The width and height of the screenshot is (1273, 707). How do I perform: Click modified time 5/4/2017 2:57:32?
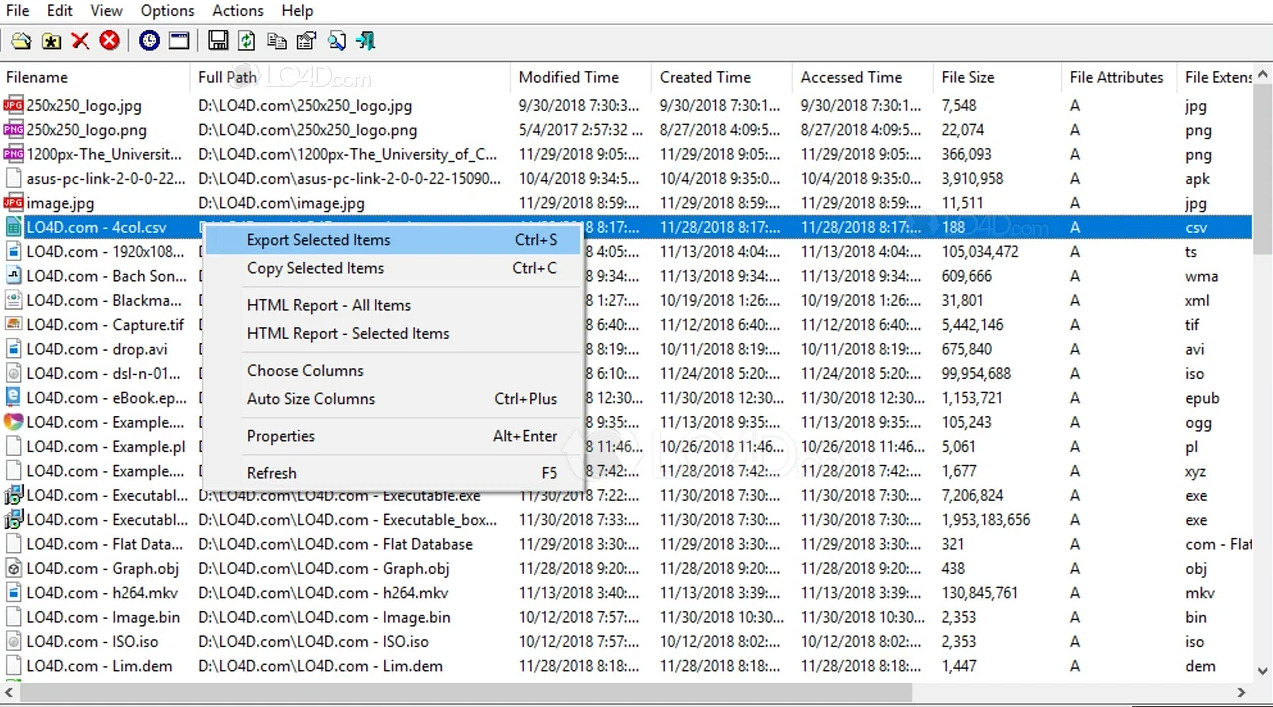pos(580,130)
